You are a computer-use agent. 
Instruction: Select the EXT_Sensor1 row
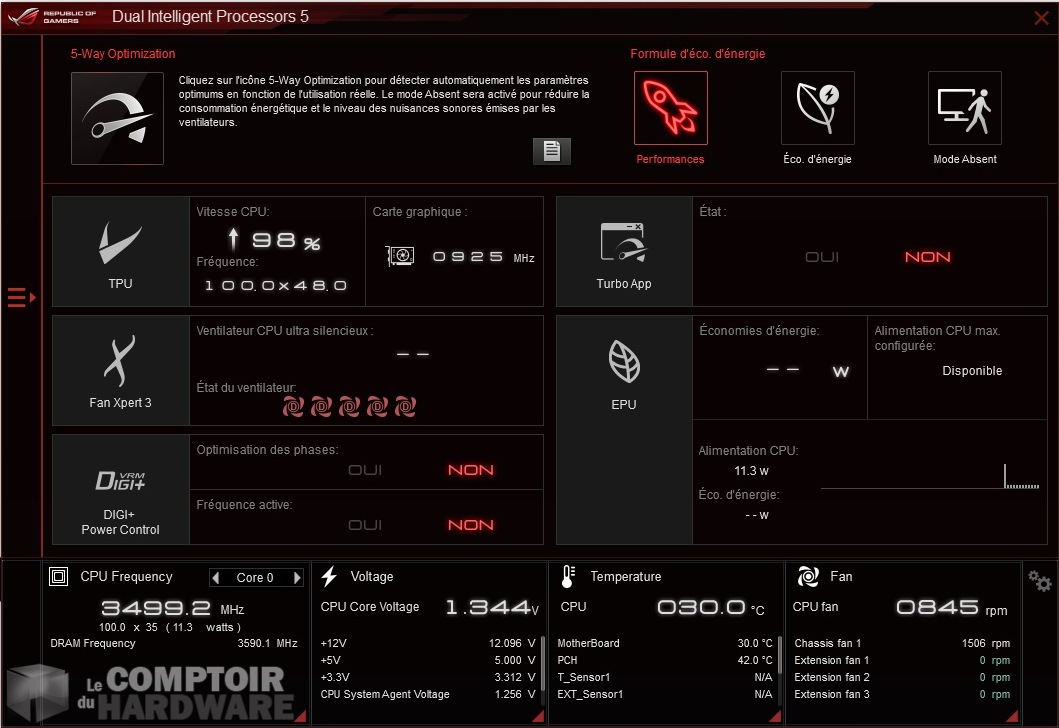coord(665,694)
